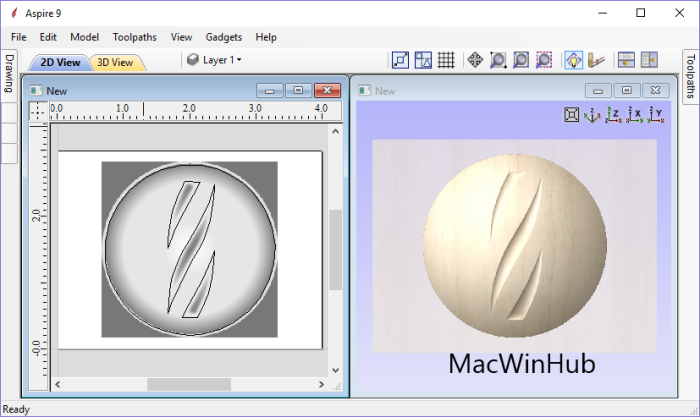Toggle toolpath drawing pencil icon

[x=596, y=60]
